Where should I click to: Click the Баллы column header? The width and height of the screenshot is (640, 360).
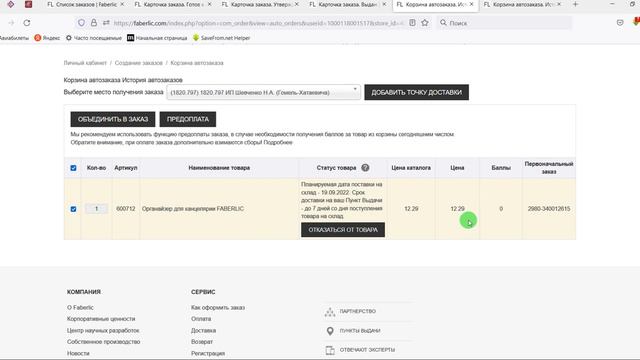click(501, 168)
